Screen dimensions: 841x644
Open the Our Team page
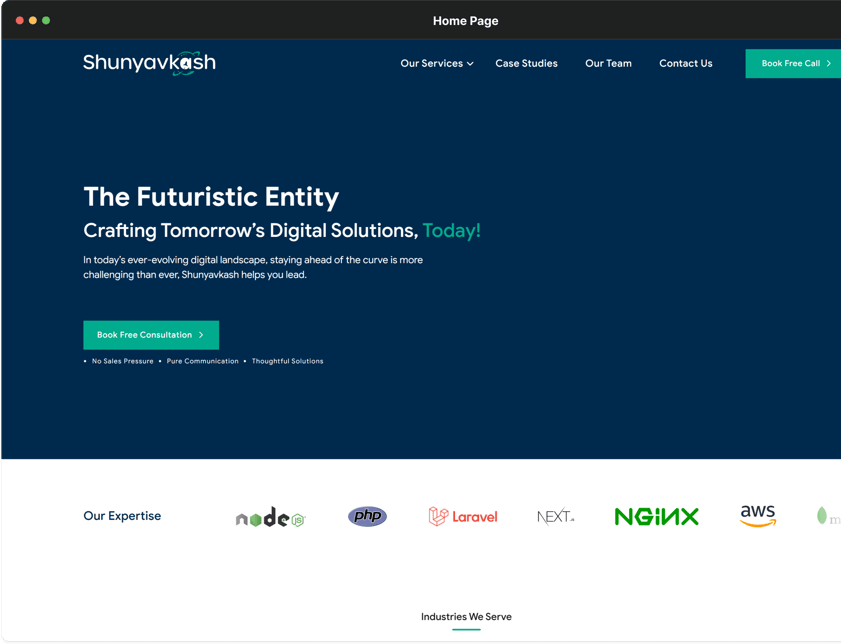pos(608,63)
